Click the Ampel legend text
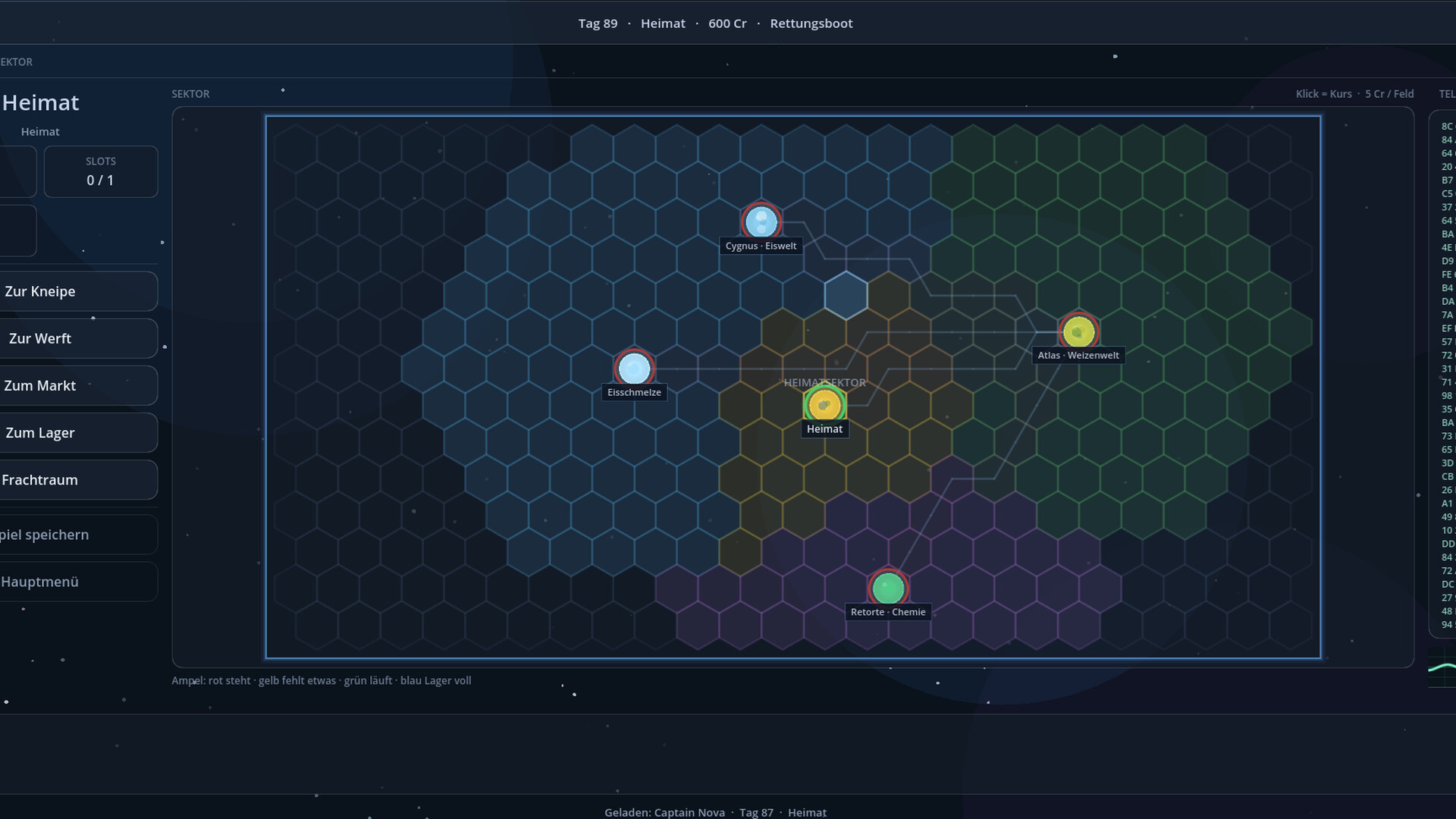The height and width of the screenshot is (819, 1456). [x=322, y=680]
